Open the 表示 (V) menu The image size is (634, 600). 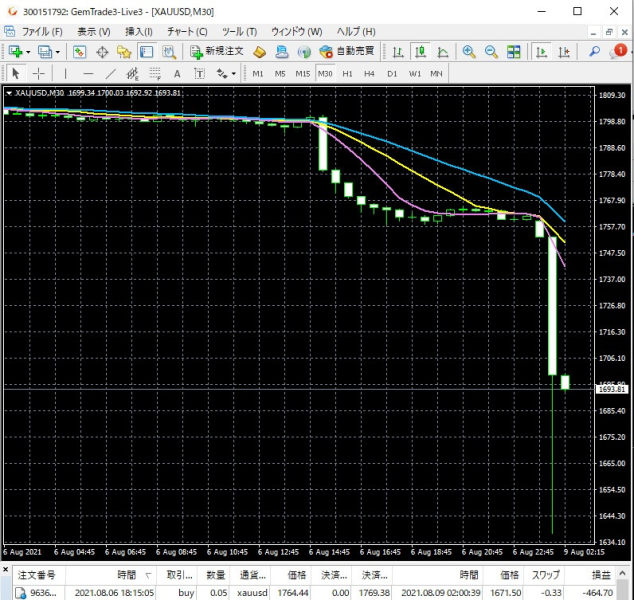pyautogui.click(x=94, y=32)
